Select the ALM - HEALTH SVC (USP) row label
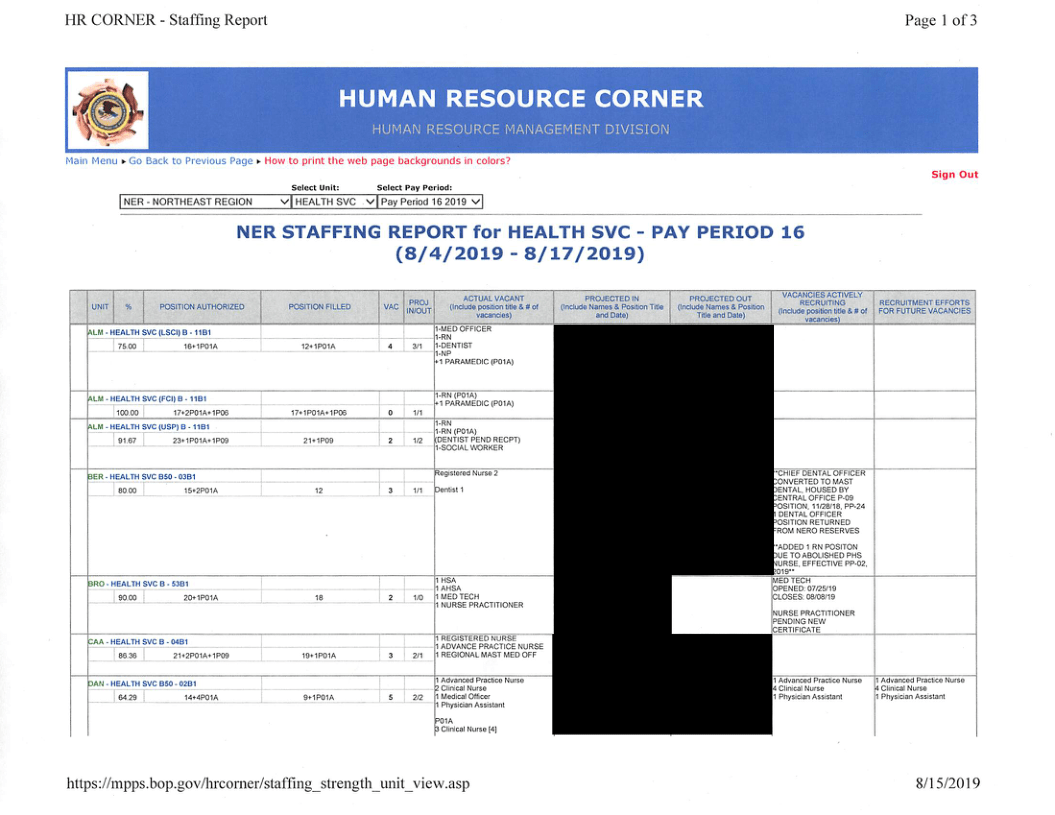Image resolution: width=1055 pixels, height=815 pixels. point(150,427)
